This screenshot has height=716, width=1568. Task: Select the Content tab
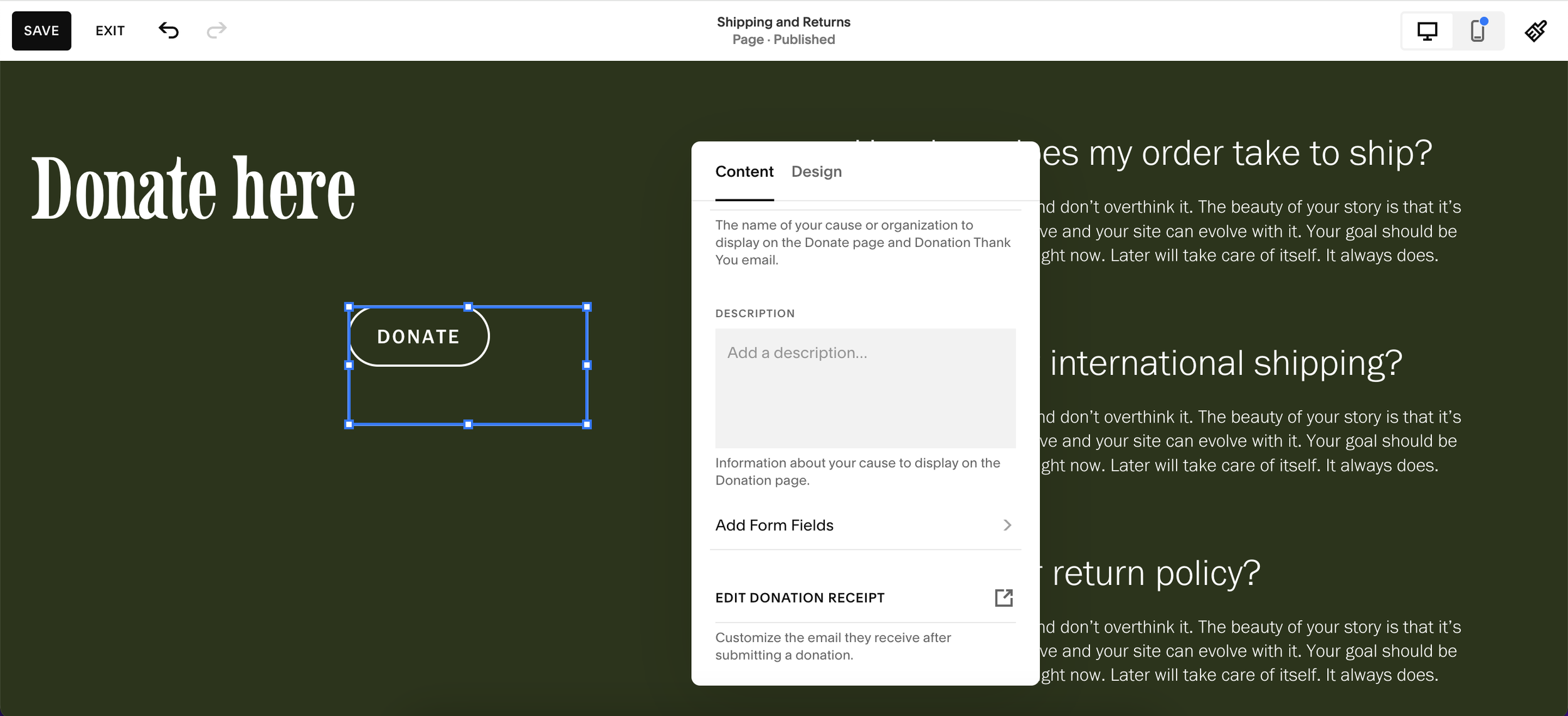pyautogui.click(x=744, y=172)
